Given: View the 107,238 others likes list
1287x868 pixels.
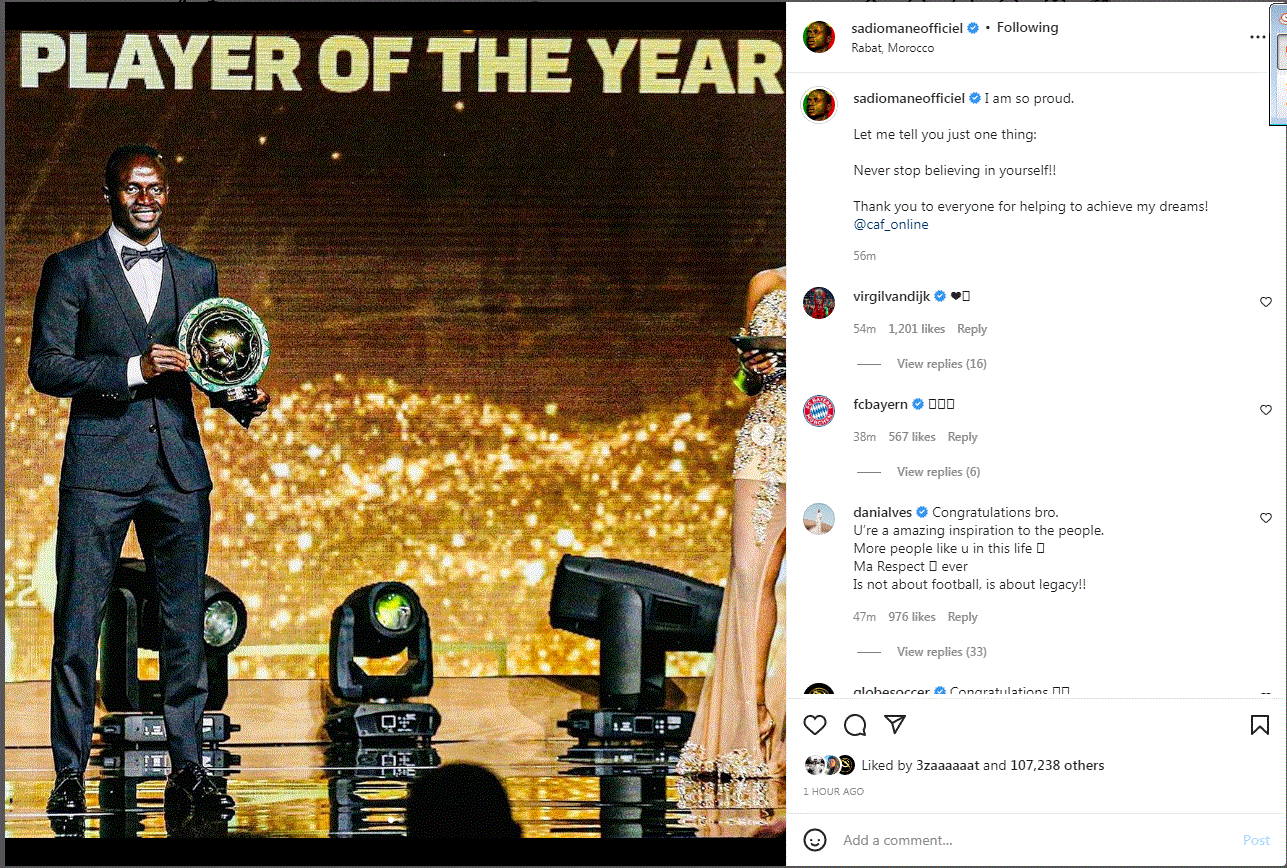Looking at the screenshot, I should [1057, 766].
